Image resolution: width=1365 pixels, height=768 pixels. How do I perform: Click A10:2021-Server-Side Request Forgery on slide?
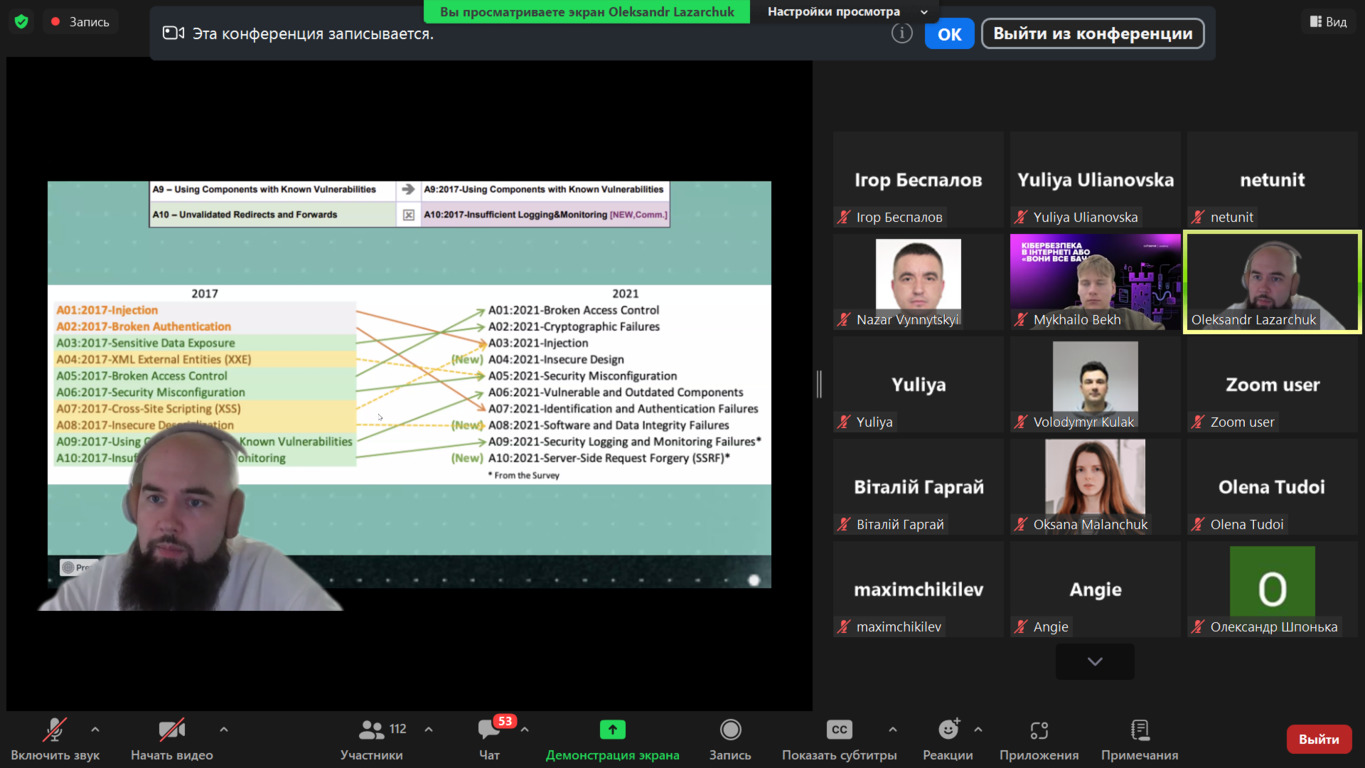[x=609, y=458]
